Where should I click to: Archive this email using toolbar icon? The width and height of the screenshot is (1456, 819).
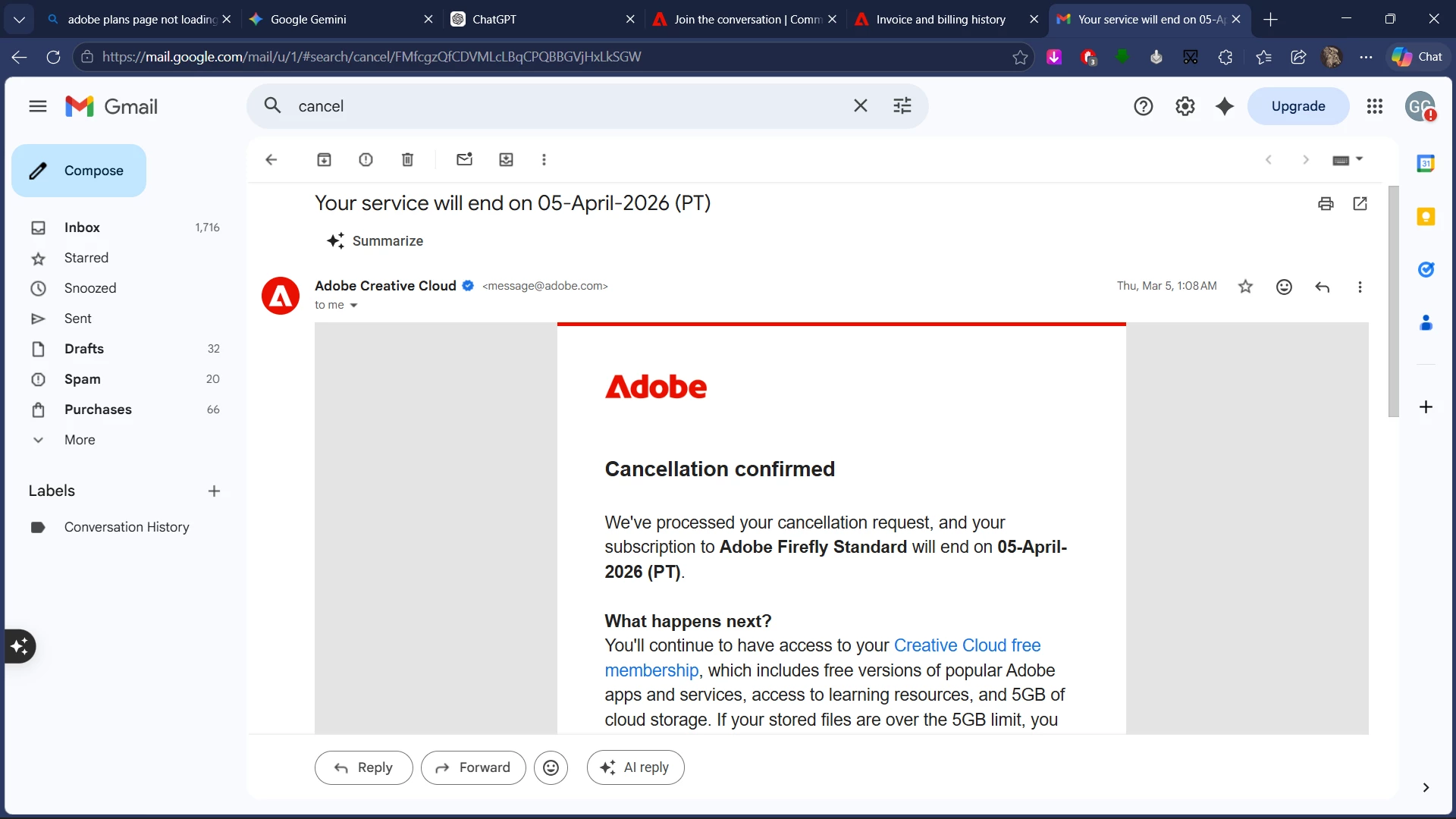pyautogui.click(x=324, y=159)
